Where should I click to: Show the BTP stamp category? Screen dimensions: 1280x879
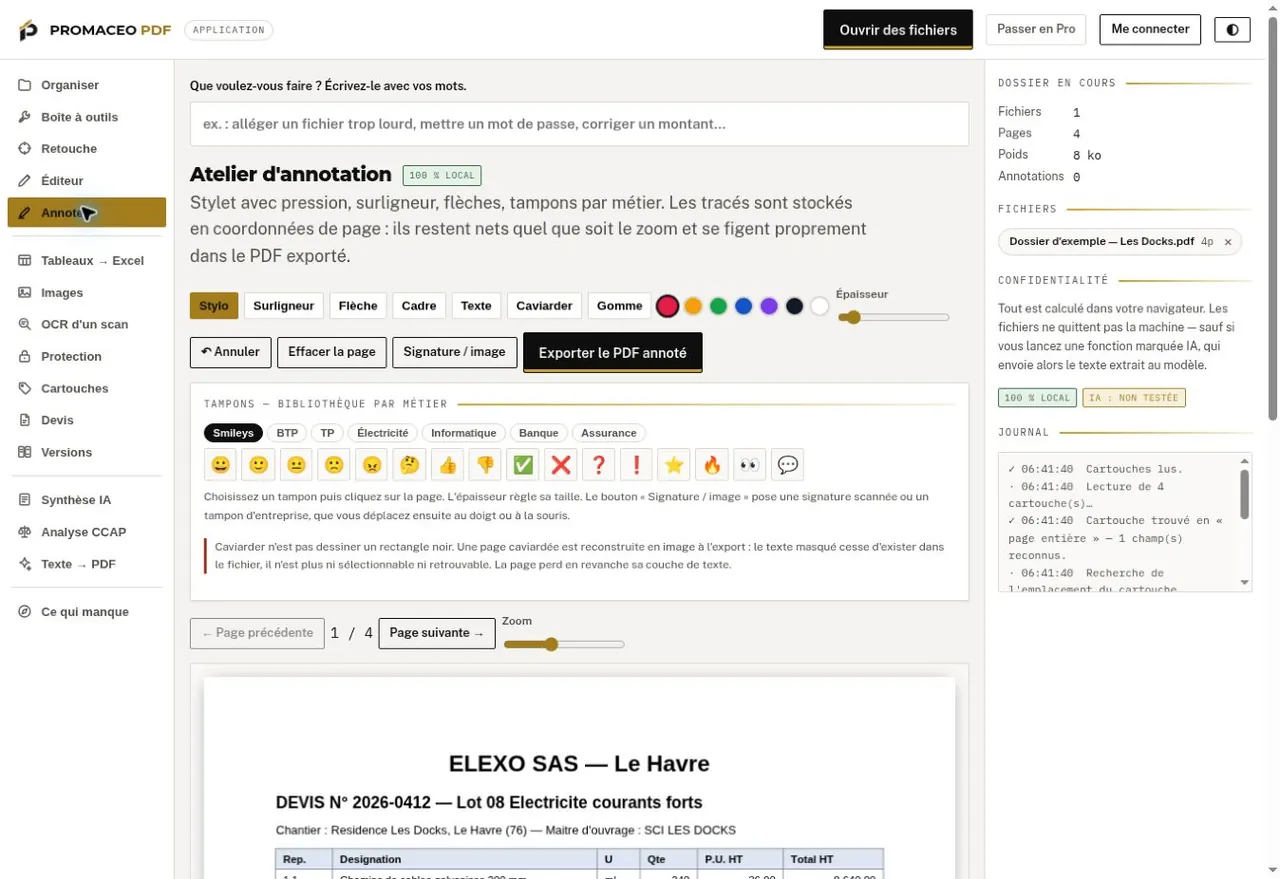tap(287, 433)
